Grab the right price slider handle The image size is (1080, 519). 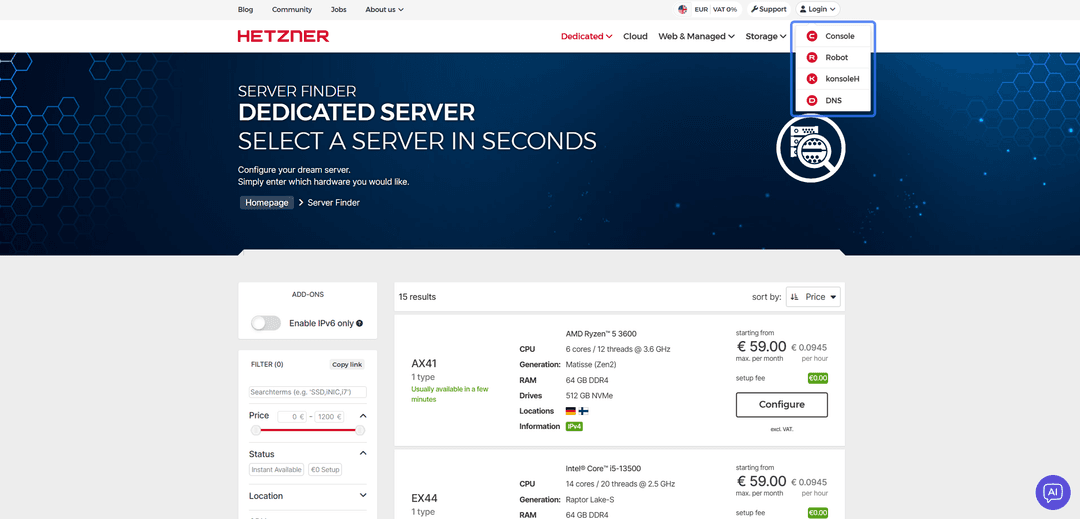click(x=360, y=430)
